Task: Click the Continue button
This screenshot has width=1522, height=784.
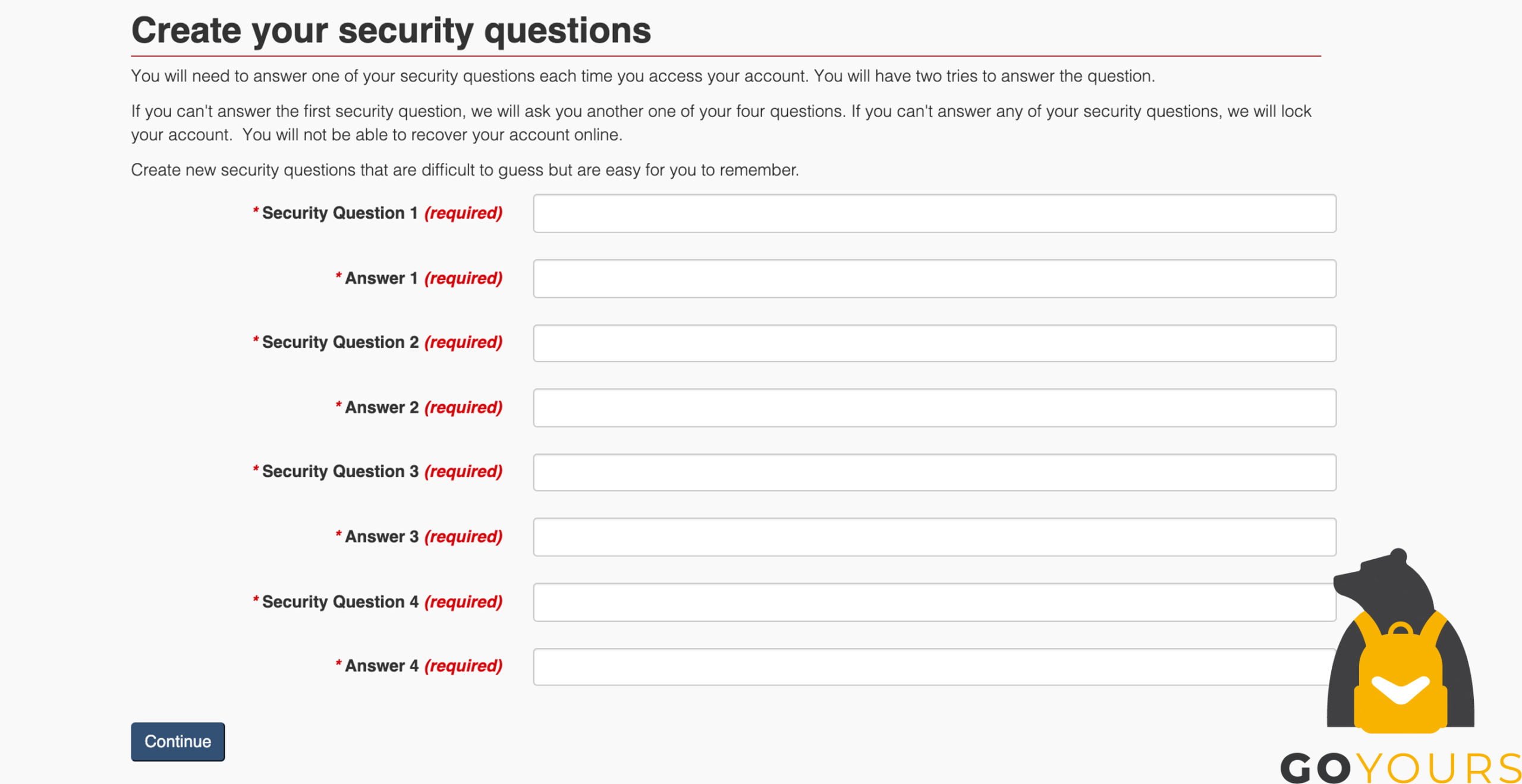Action: (178, 741)
